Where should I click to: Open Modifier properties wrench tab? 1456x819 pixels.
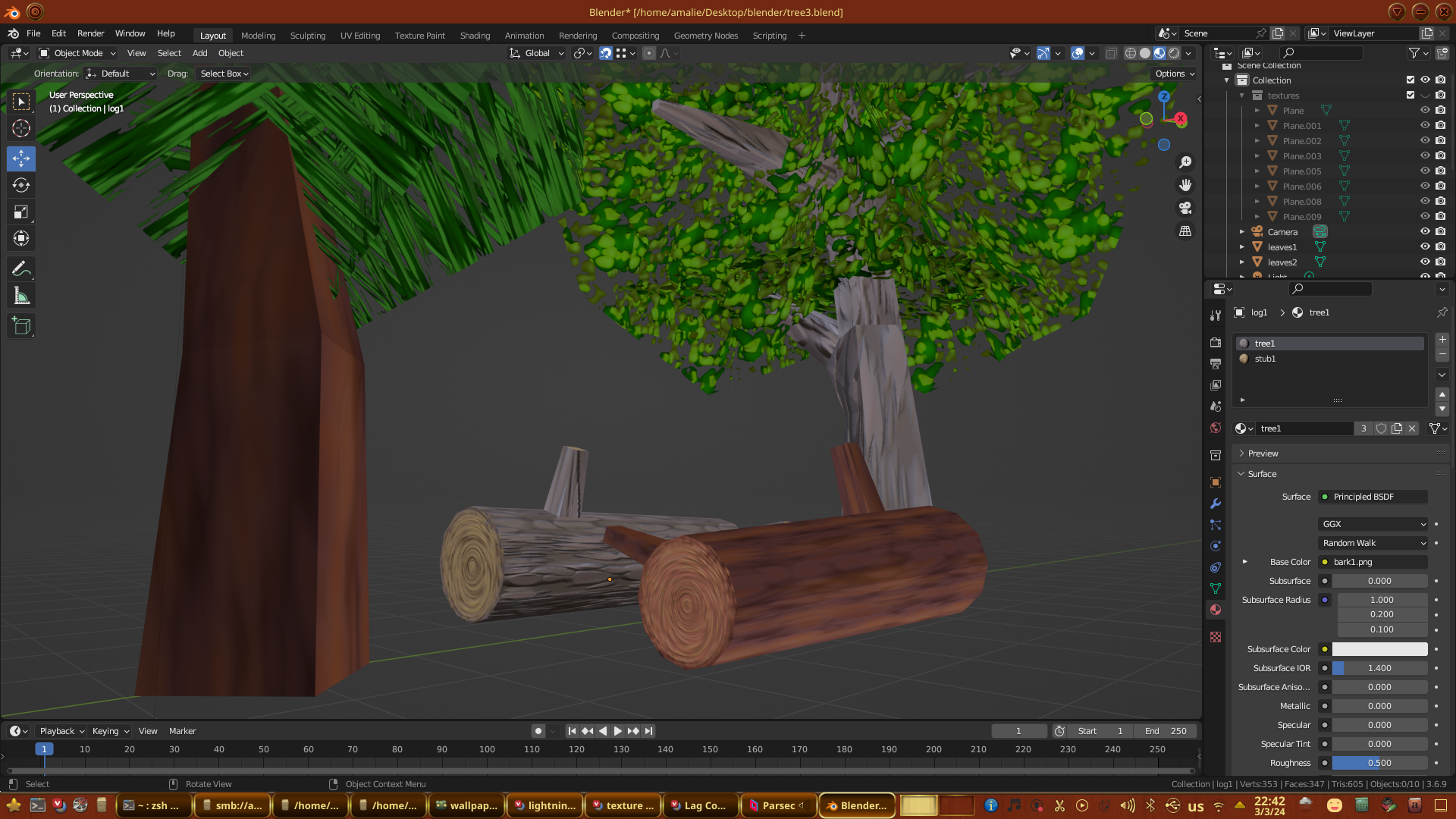coord(1216,504)
